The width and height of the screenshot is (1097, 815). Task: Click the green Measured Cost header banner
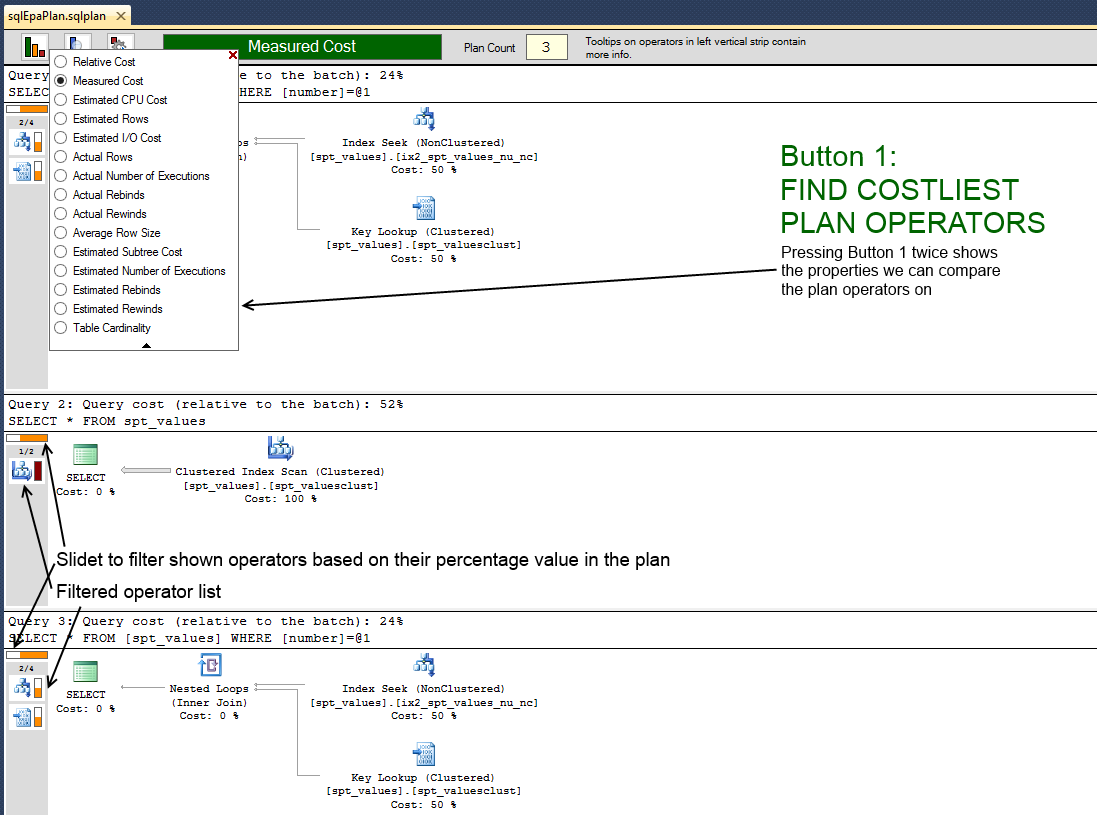tap(302, 47)
